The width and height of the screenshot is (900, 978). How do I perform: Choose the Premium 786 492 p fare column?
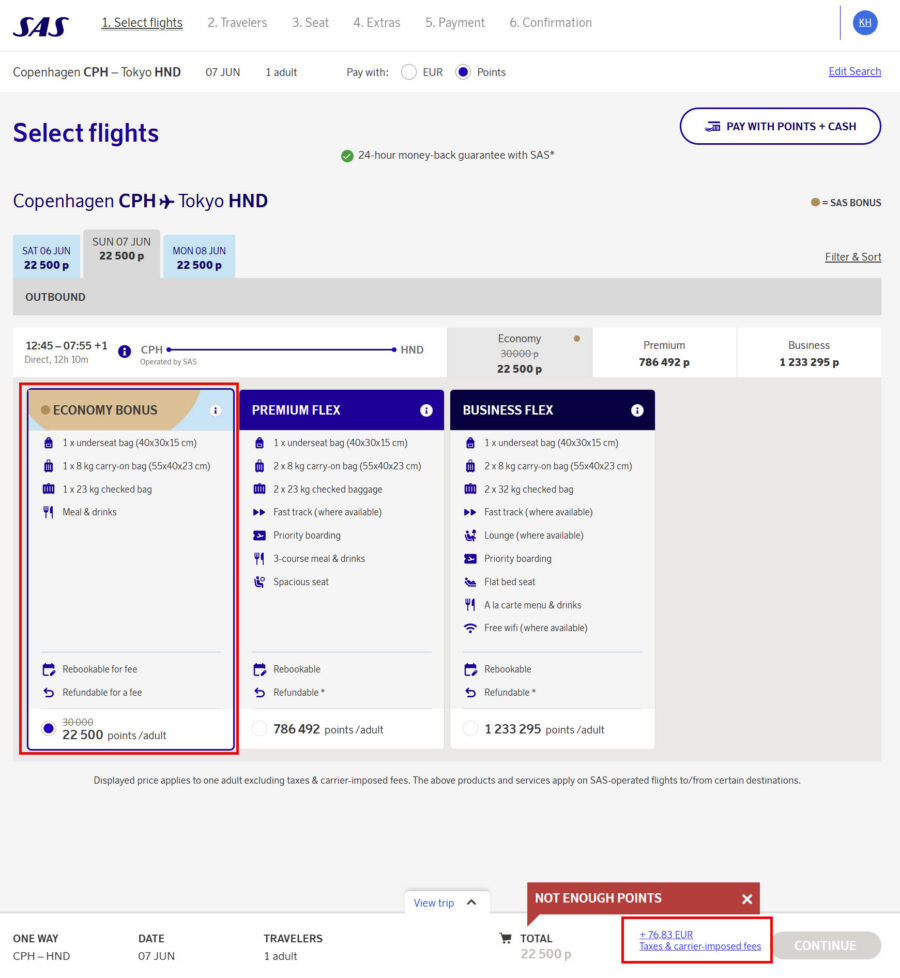click(x=664, y=353)
